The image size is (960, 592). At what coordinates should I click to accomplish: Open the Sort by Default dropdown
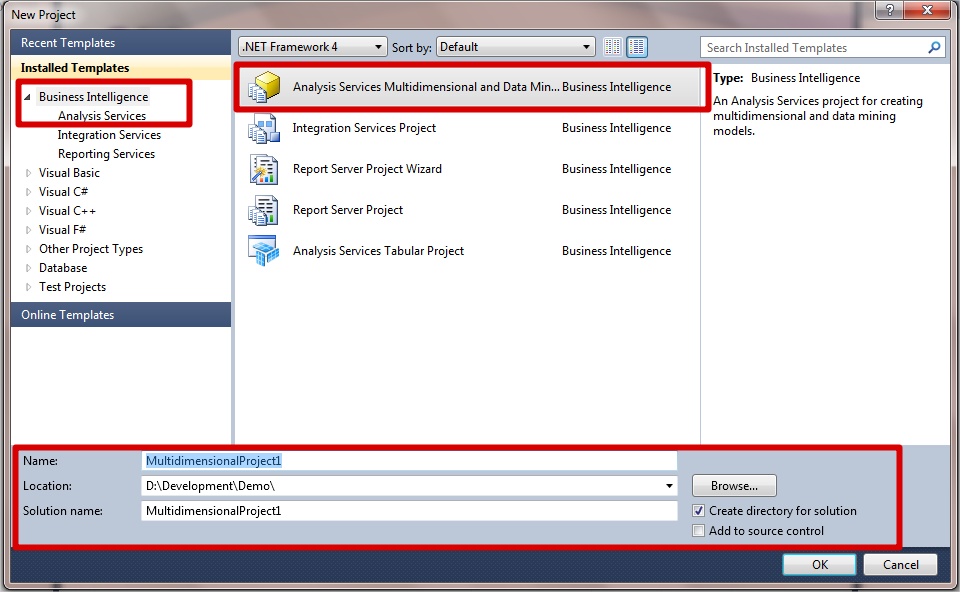(515, 47)
